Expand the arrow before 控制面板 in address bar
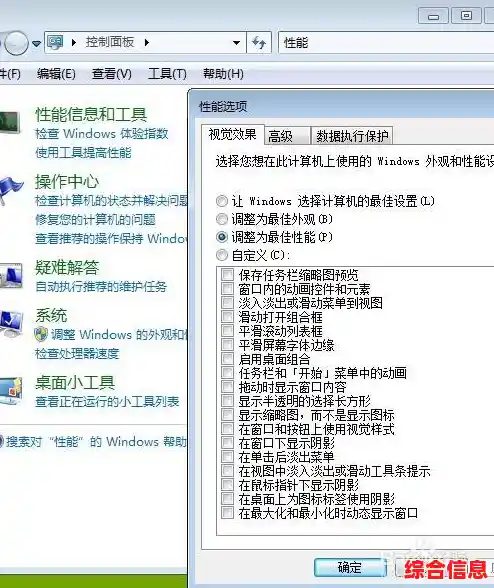Image resolution: width=494 pixels, height=588 pixels. 74,43
